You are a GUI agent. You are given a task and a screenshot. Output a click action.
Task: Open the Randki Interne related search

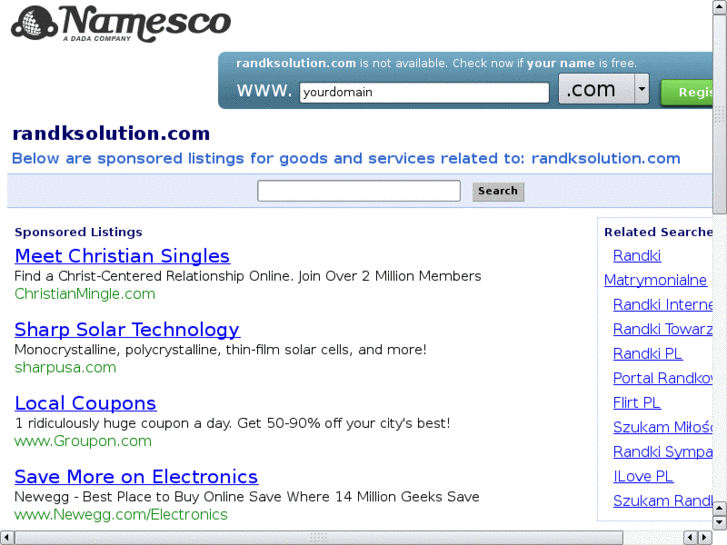pyautogui.click(x=663, y=305)
